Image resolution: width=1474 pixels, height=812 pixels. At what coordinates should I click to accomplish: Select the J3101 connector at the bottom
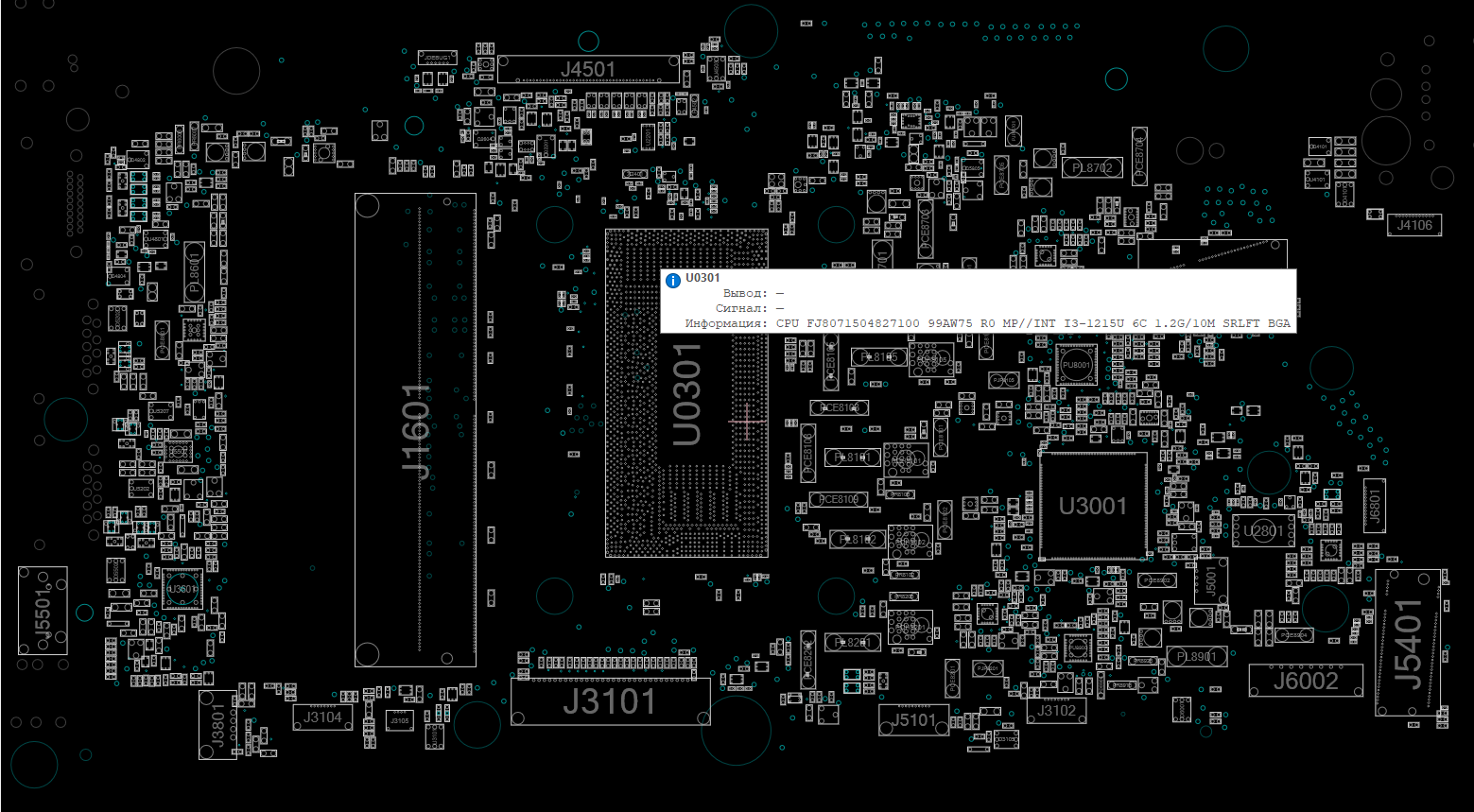coord(610,702)
